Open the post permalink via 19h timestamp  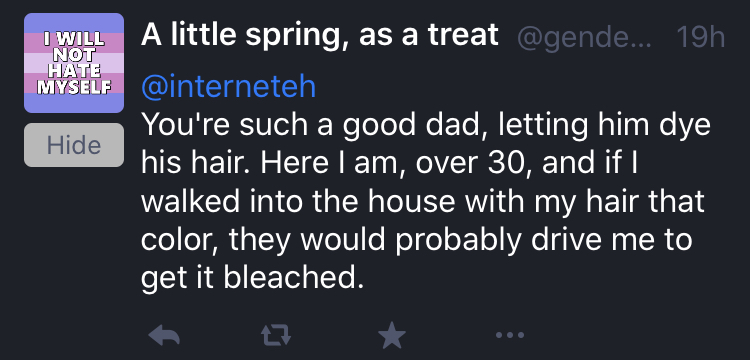[701, 36]
